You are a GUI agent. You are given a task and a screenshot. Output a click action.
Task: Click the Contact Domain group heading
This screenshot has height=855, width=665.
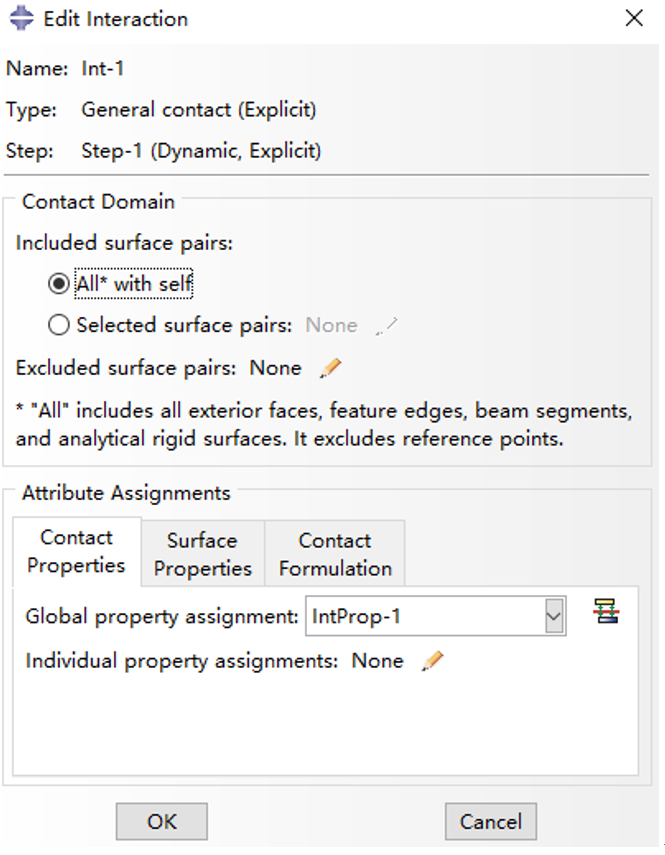point(98,202)
